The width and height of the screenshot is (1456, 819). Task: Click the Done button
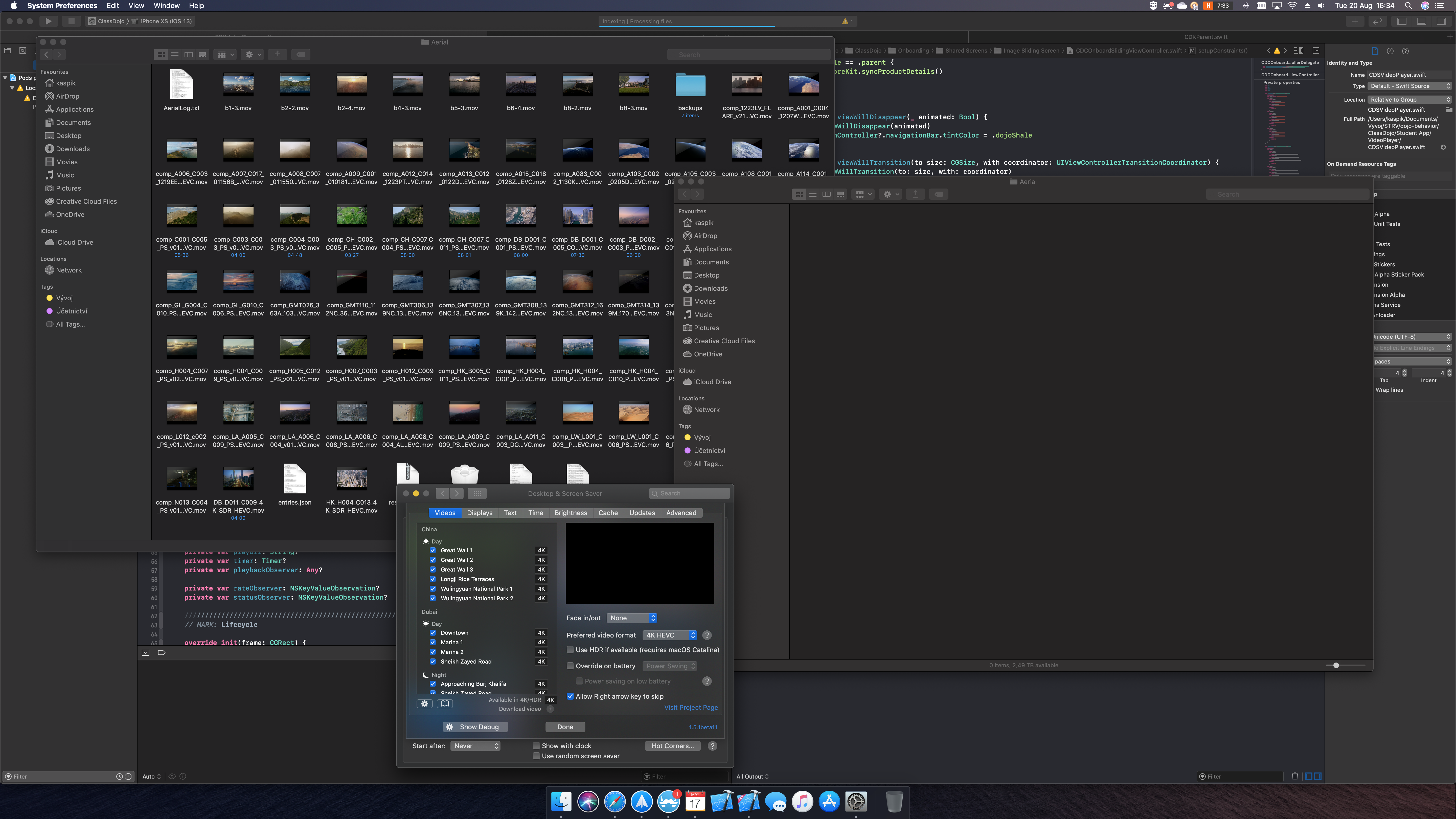565,727
